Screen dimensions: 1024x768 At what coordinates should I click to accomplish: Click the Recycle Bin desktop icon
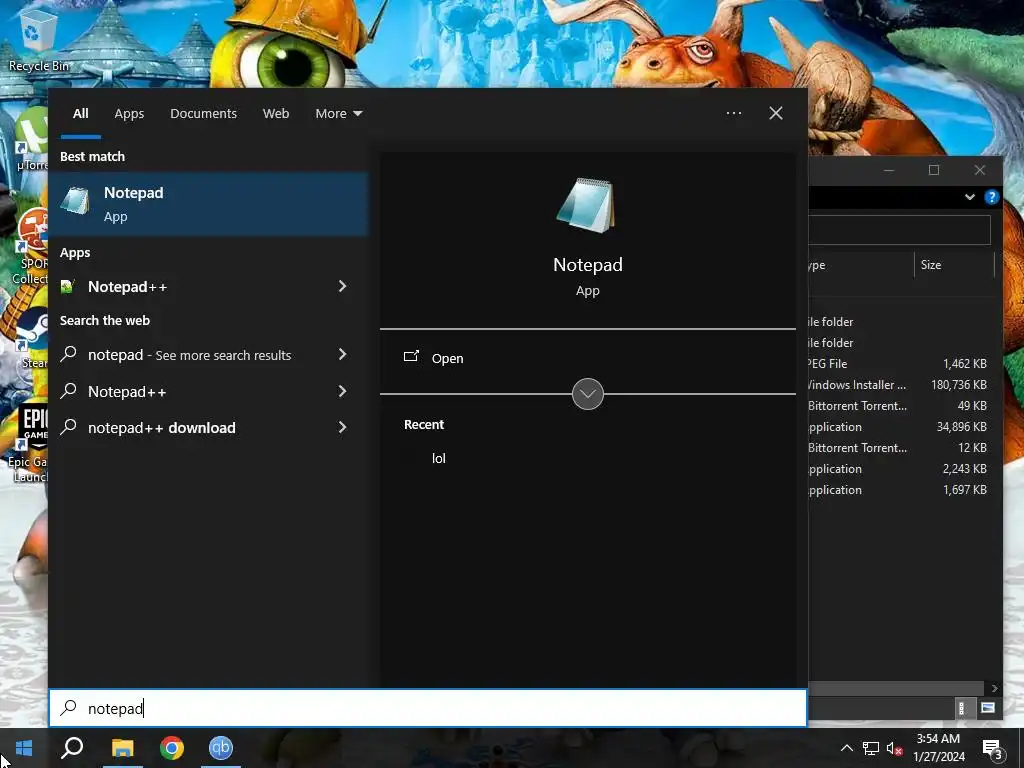coord(39,40)
